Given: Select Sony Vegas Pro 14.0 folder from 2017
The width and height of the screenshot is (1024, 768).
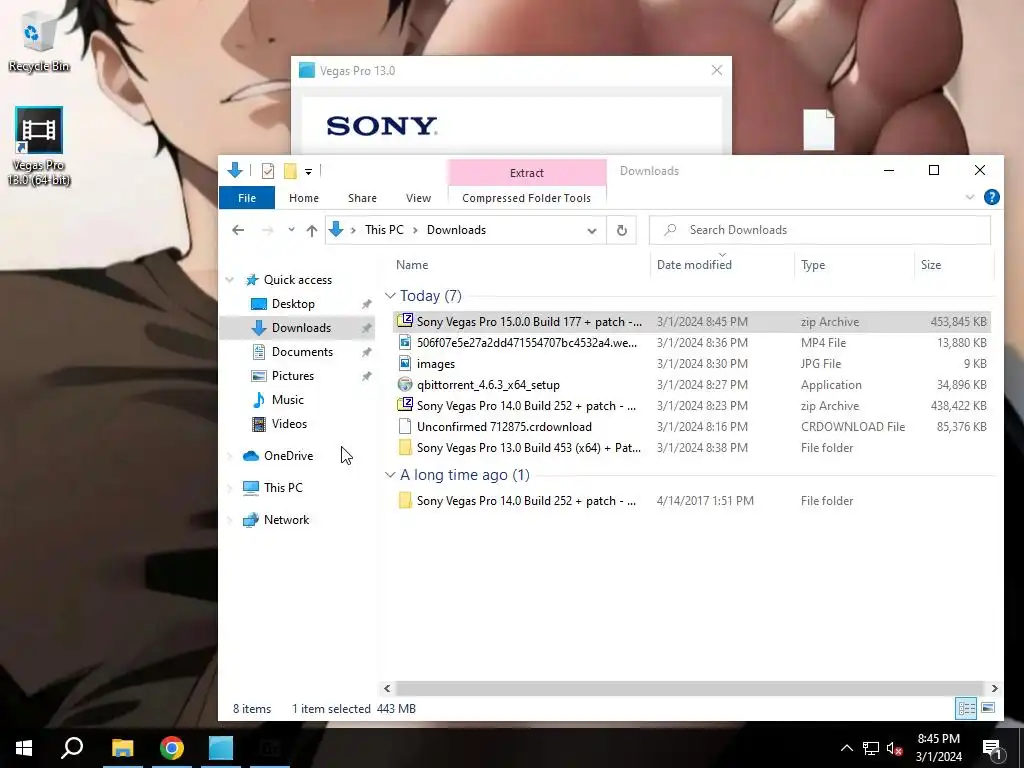Looking at the screenshot, I should (692, 501).
